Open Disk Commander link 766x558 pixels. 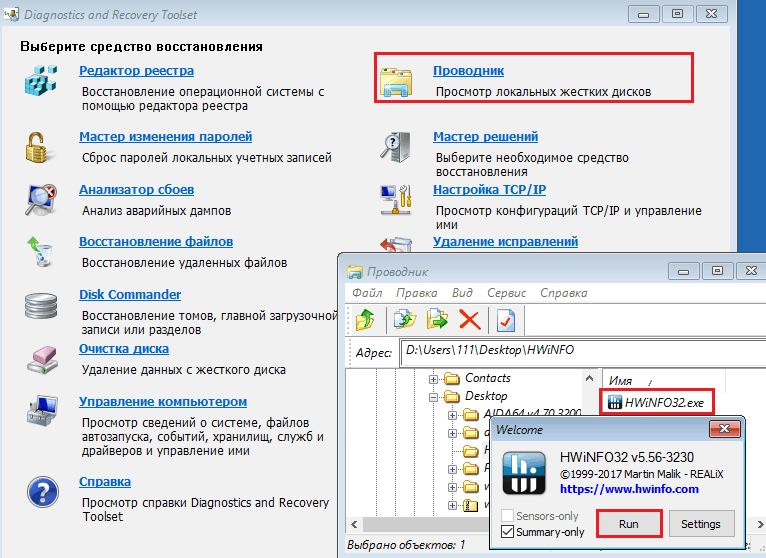tap(130, 295)
